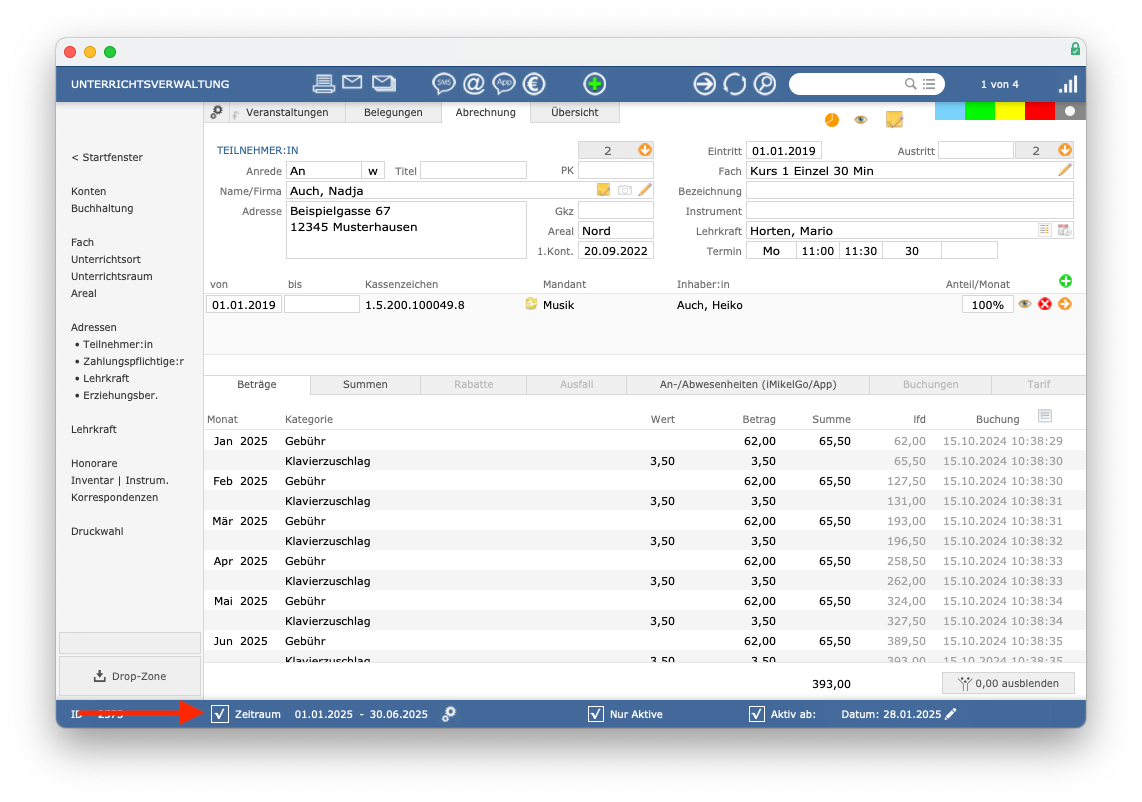Click the 0,00 ausblenden button

1008,683
